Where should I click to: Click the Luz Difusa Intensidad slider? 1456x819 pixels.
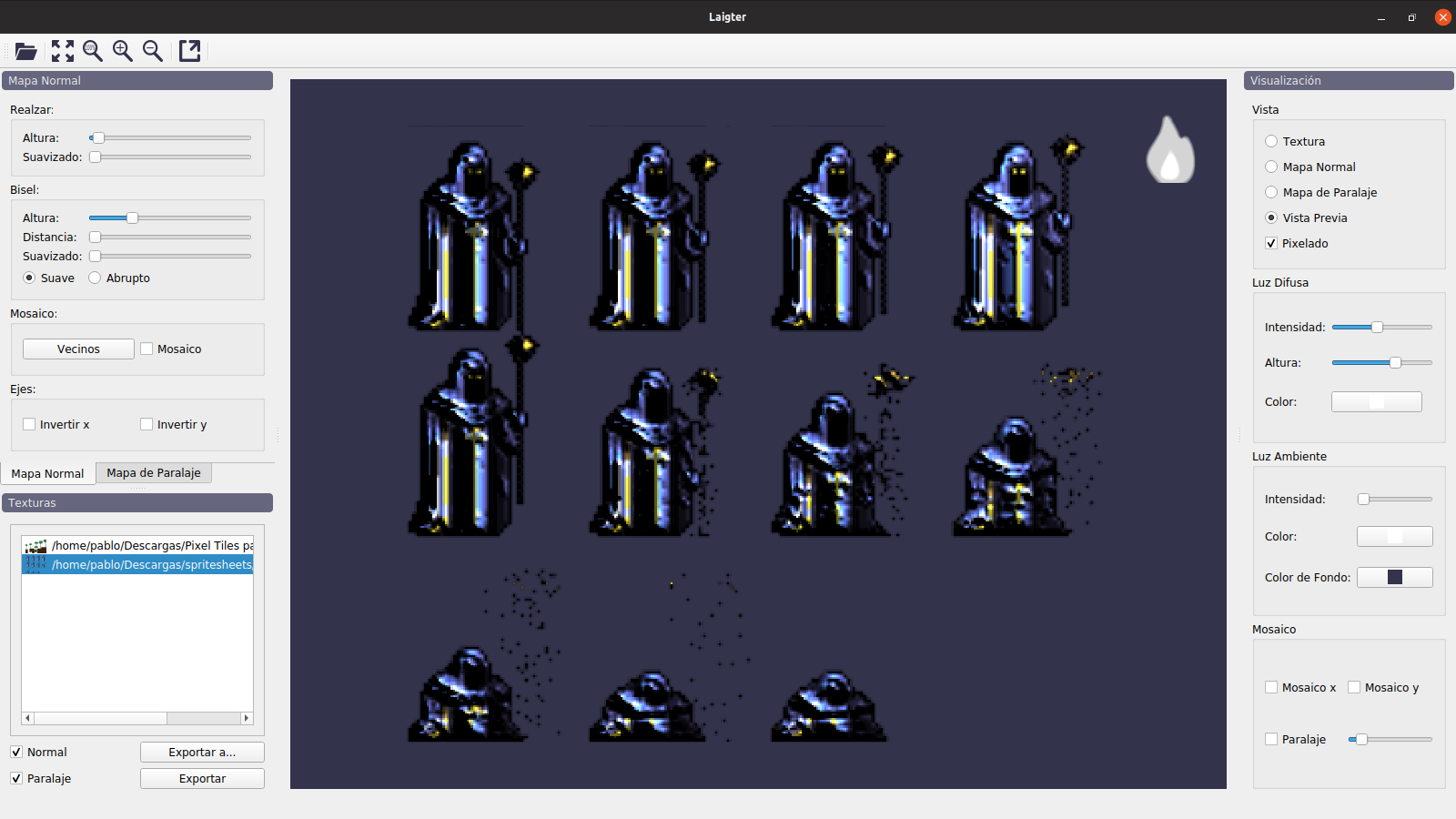[1382, 328]
